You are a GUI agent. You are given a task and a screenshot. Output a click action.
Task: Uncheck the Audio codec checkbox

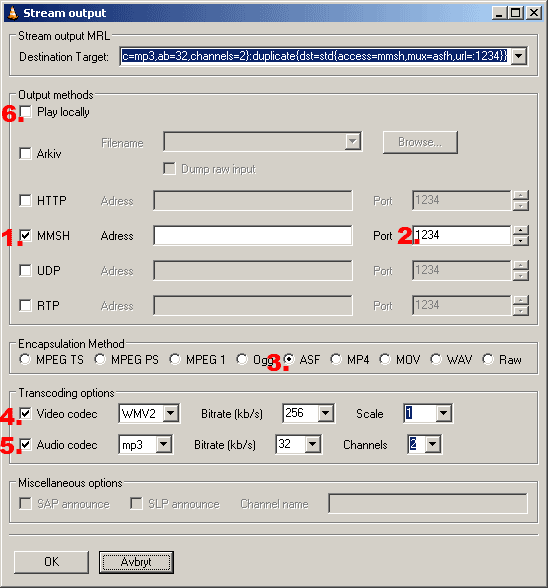point(26,445)
